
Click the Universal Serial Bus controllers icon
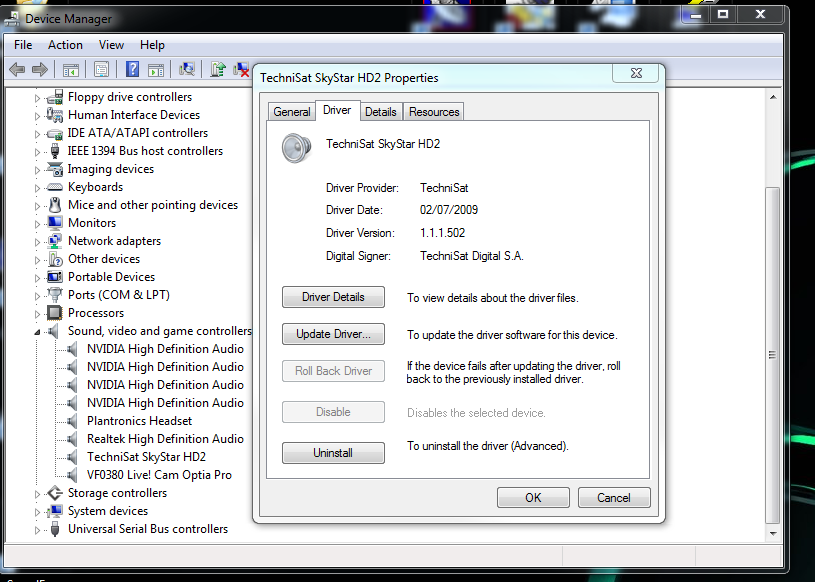pos(55,529)
